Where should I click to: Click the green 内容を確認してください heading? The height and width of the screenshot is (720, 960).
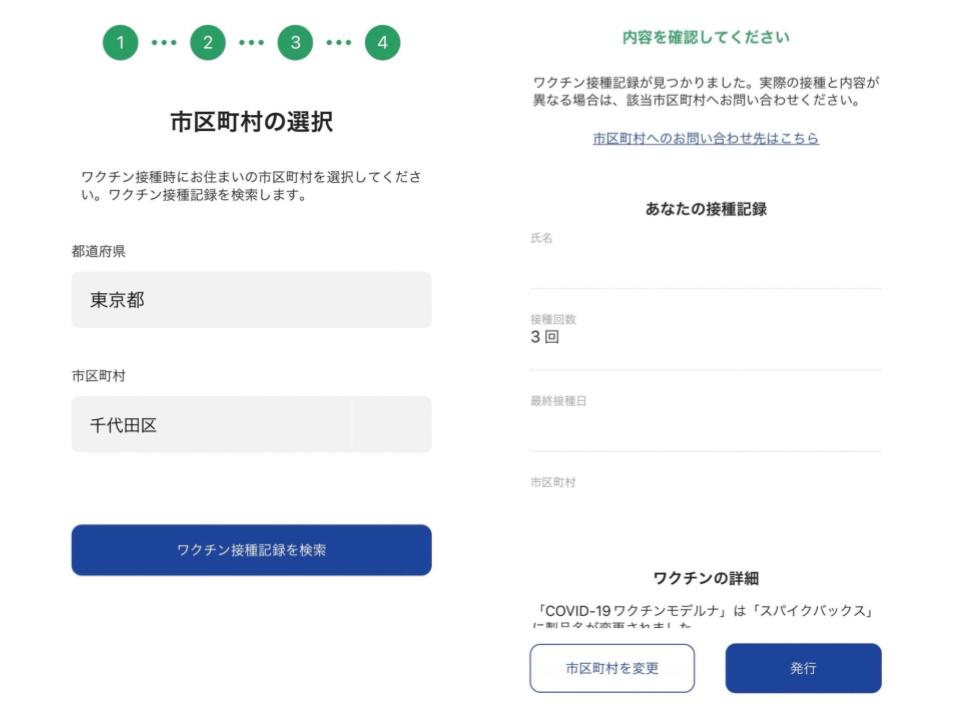click(x=706, y=38)
